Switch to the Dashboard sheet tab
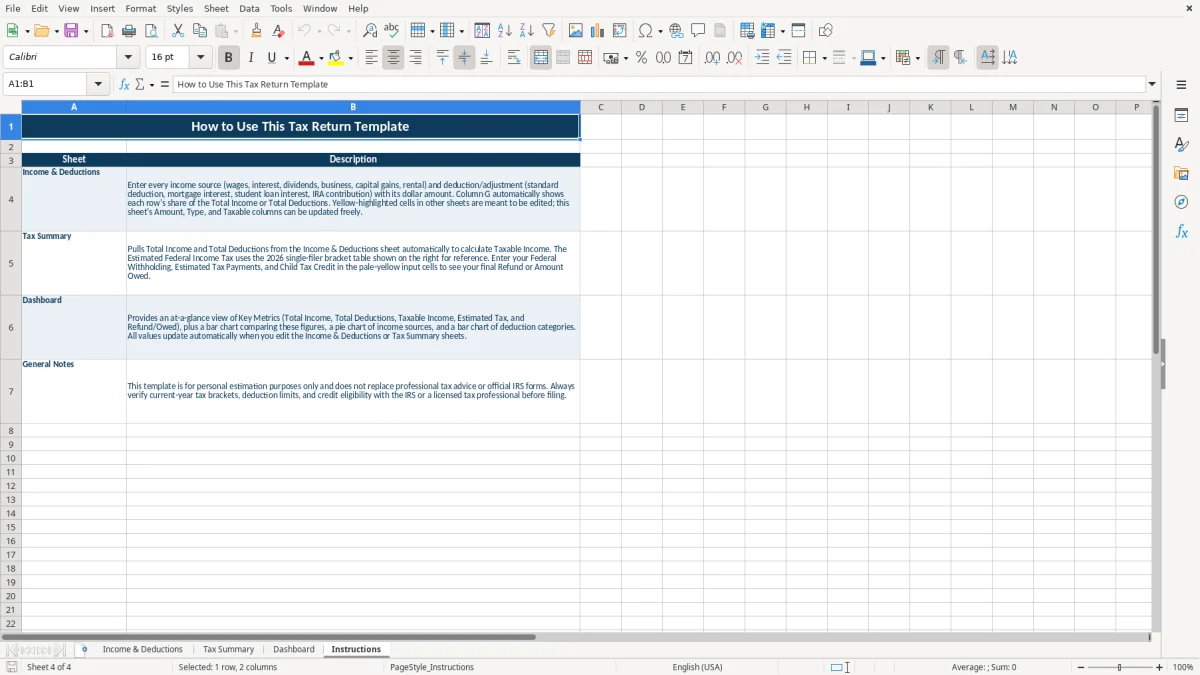The width and height of the screenshot is (1200, 675). [294, 649]
